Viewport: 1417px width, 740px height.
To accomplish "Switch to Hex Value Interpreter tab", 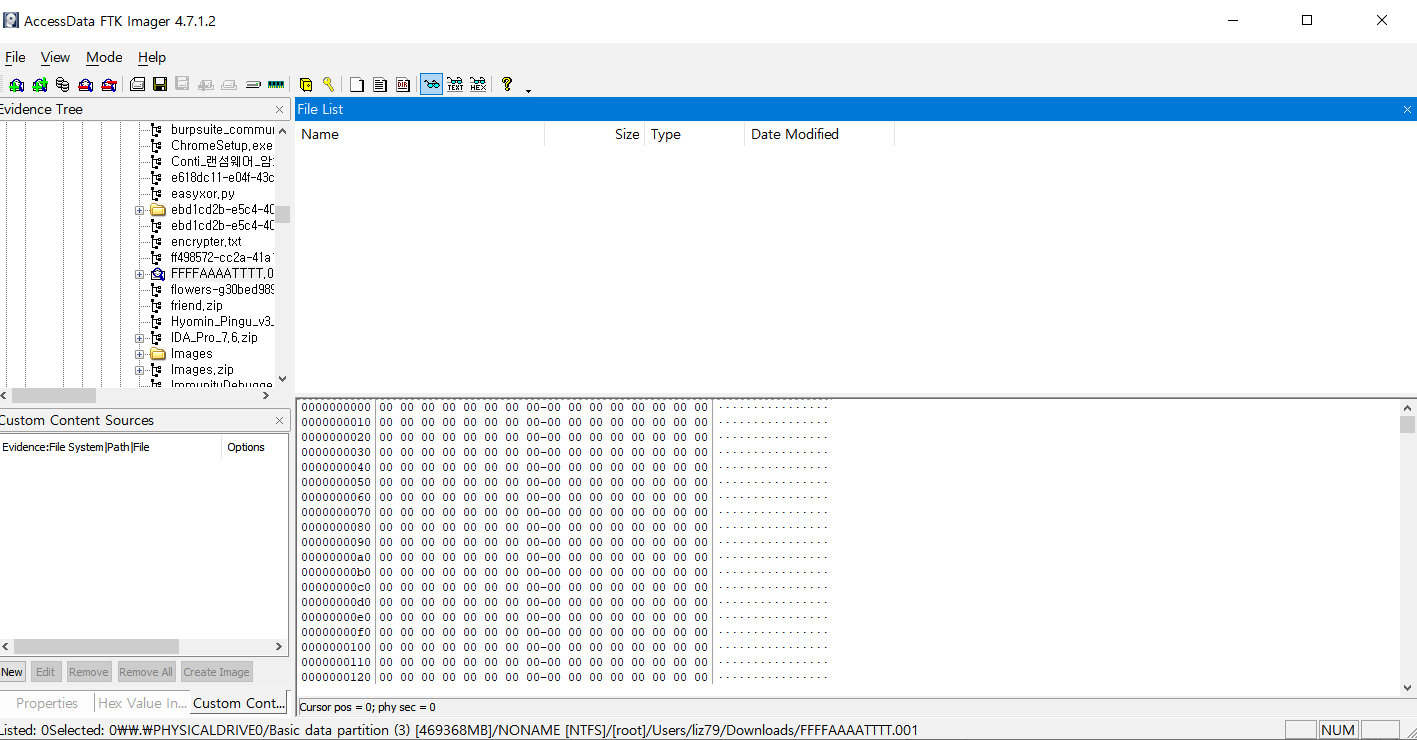I will tap(142, 703).
